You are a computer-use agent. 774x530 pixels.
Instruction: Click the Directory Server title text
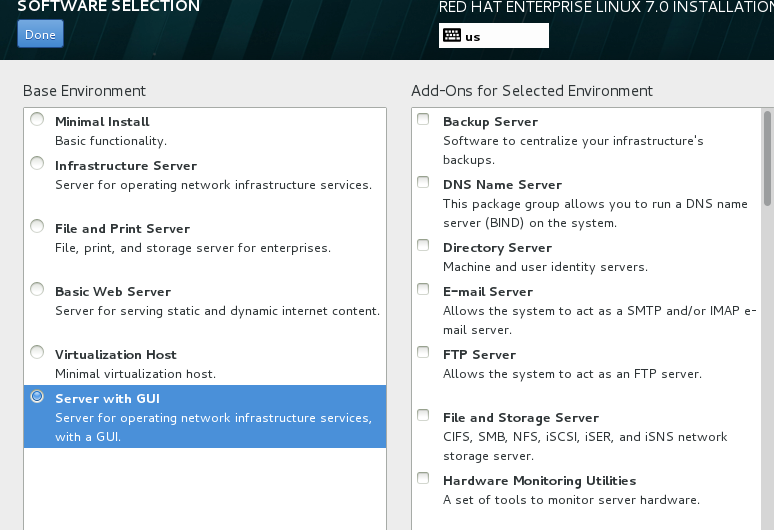coord(498,248)
